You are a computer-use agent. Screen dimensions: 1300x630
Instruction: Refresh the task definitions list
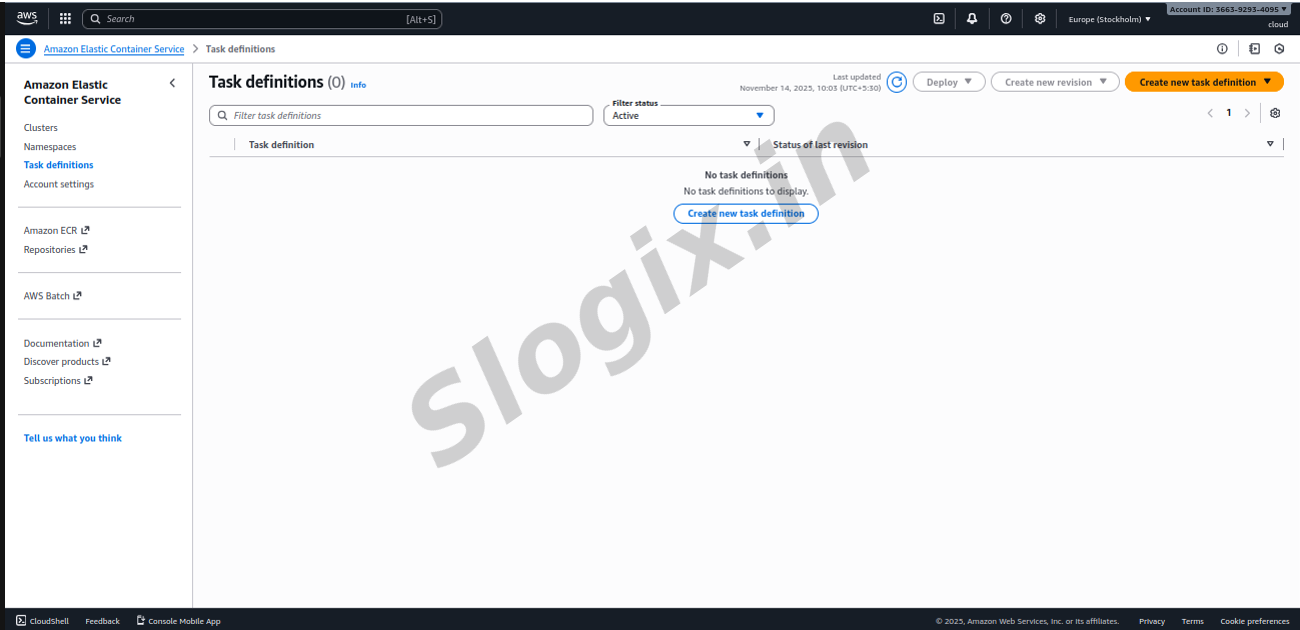click(x=897, y=82)
